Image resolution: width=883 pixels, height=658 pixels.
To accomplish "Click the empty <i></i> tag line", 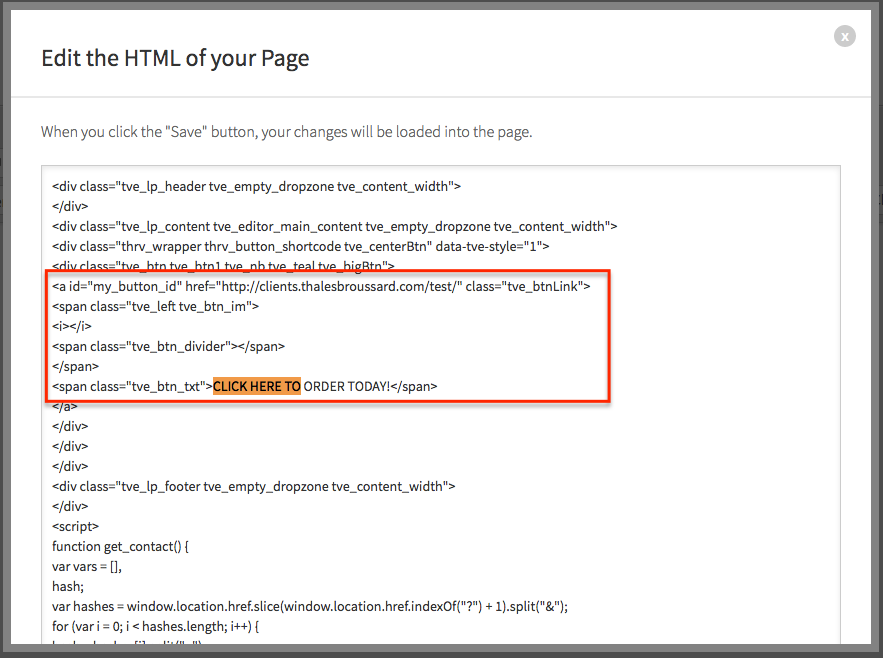I will tap(72, 326).
